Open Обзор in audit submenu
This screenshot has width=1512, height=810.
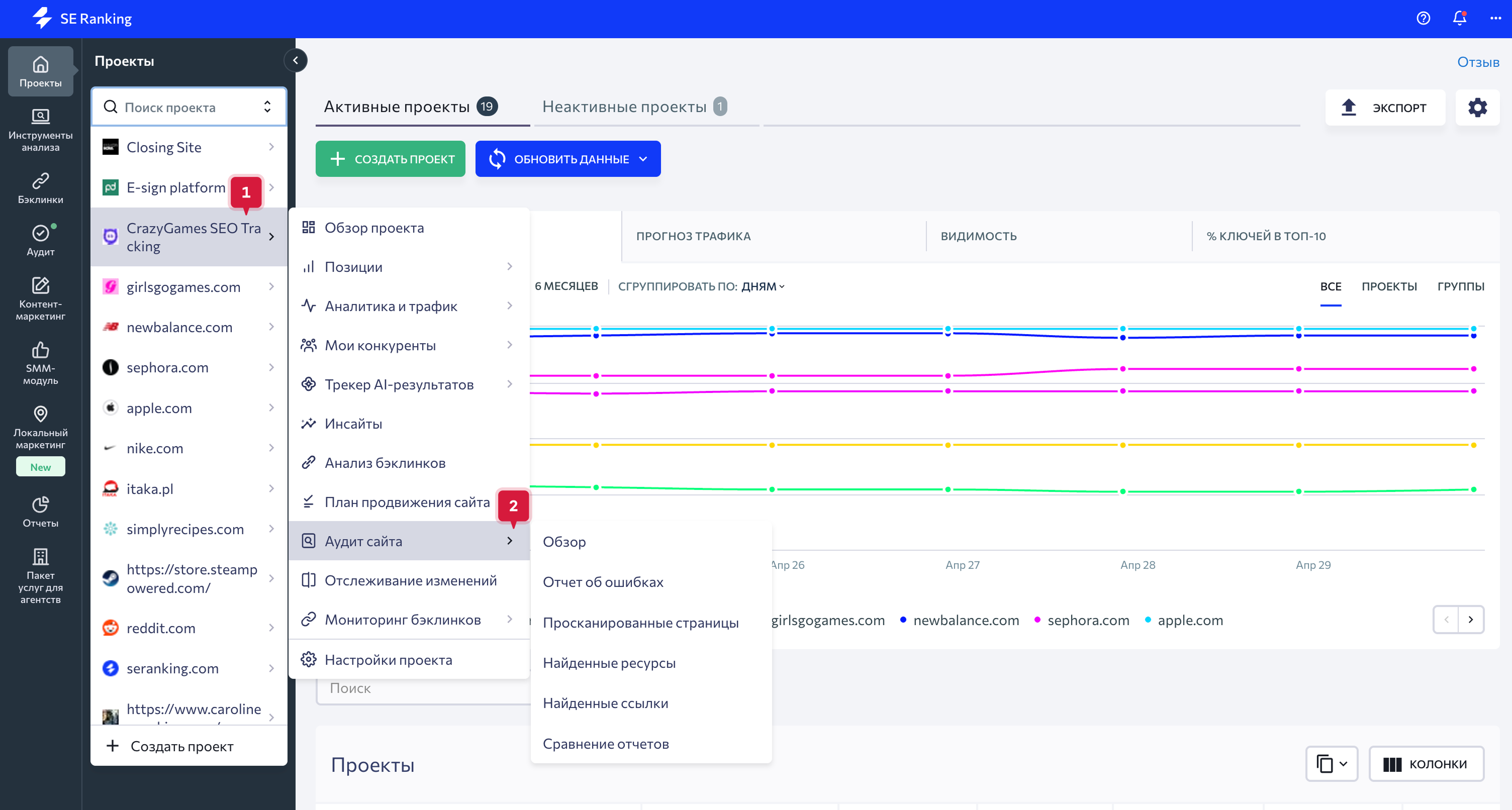coord(651,541)
